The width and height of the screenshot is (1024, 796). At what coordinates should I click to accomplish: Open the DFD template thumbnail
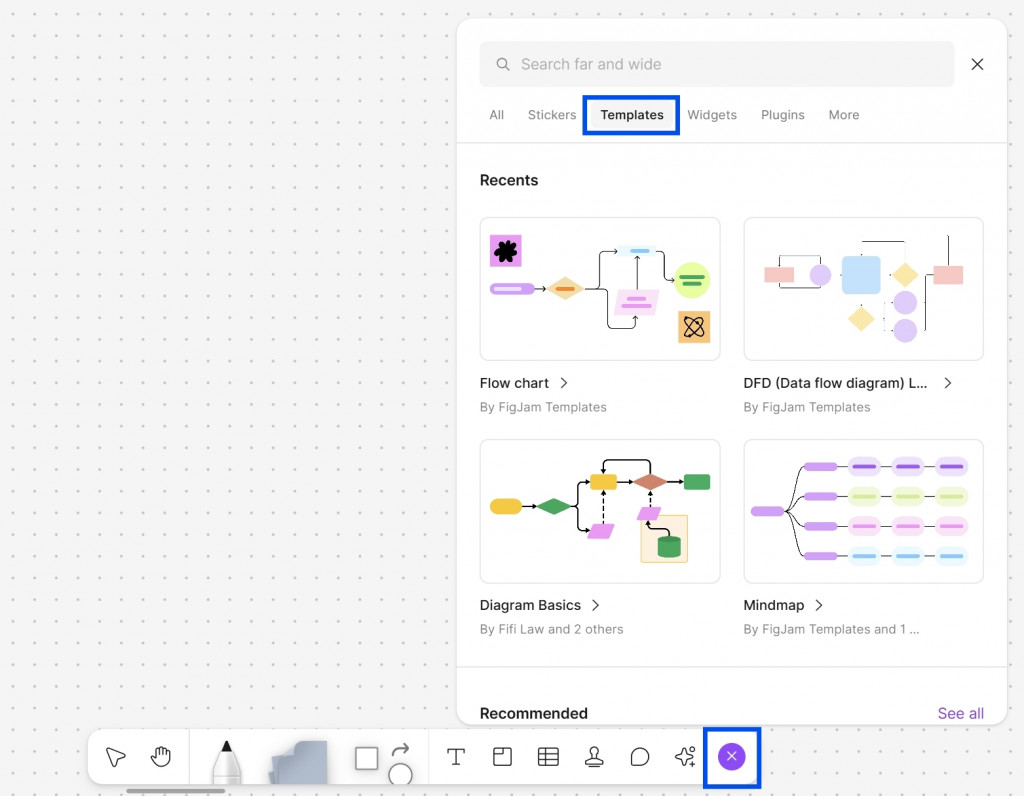click(x=863, y=289)
